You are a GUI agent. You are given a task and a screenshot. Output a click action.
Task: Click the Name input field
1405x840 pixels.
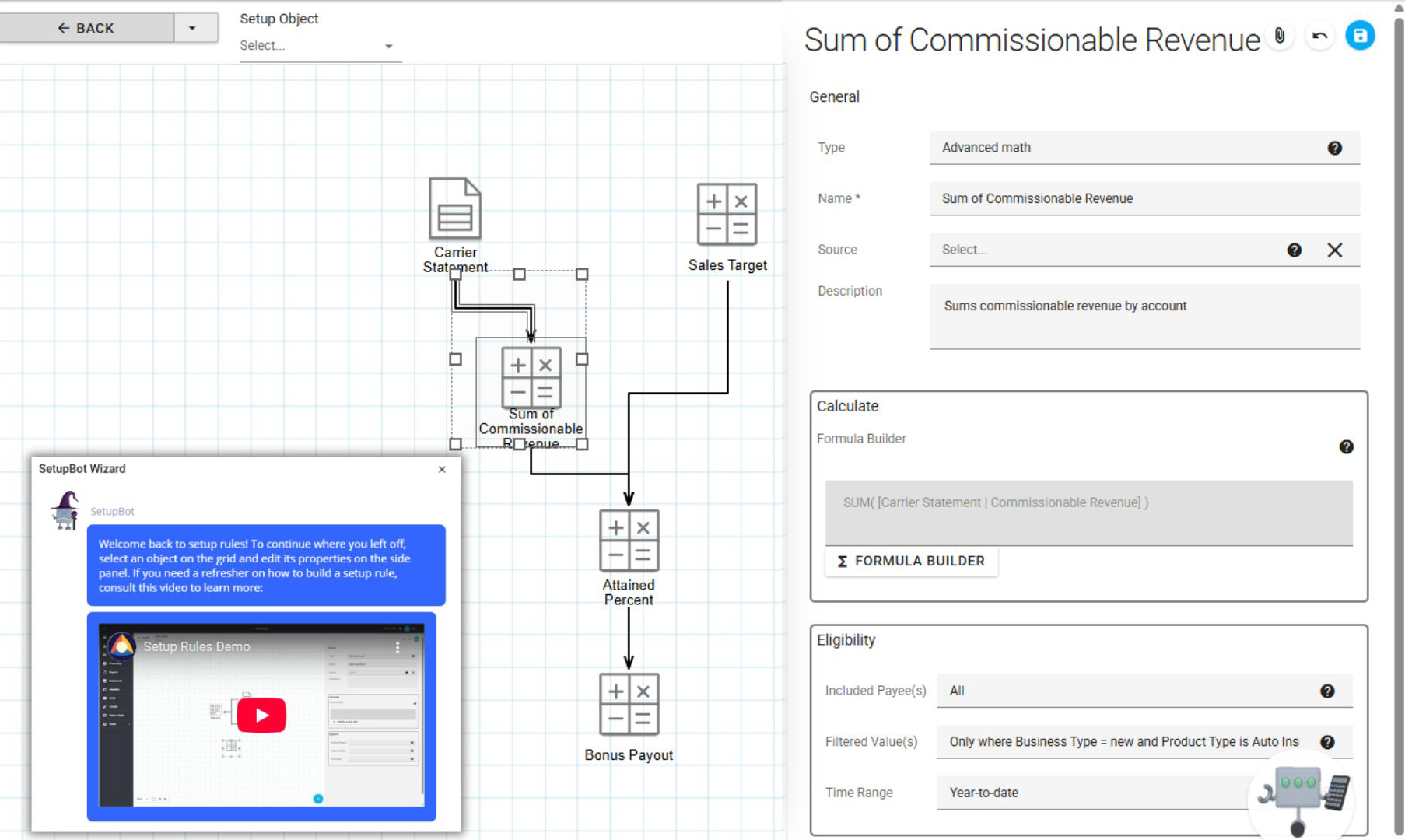coord(1144,198)
